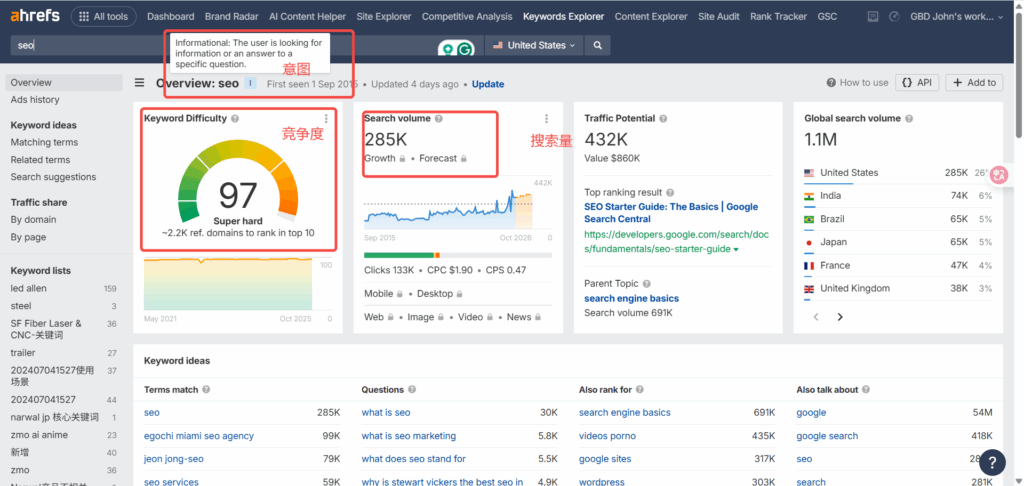
Task: Click the help question mark button
Action: coord(991,461)
